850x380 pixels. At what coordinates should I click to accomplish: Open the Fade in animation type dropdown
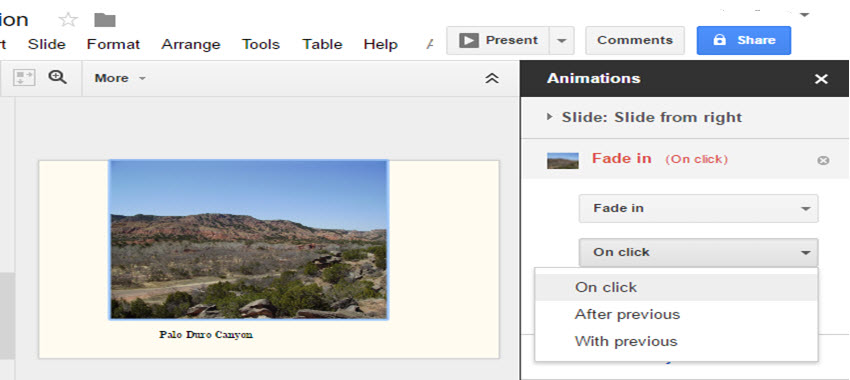pos(698,209)
